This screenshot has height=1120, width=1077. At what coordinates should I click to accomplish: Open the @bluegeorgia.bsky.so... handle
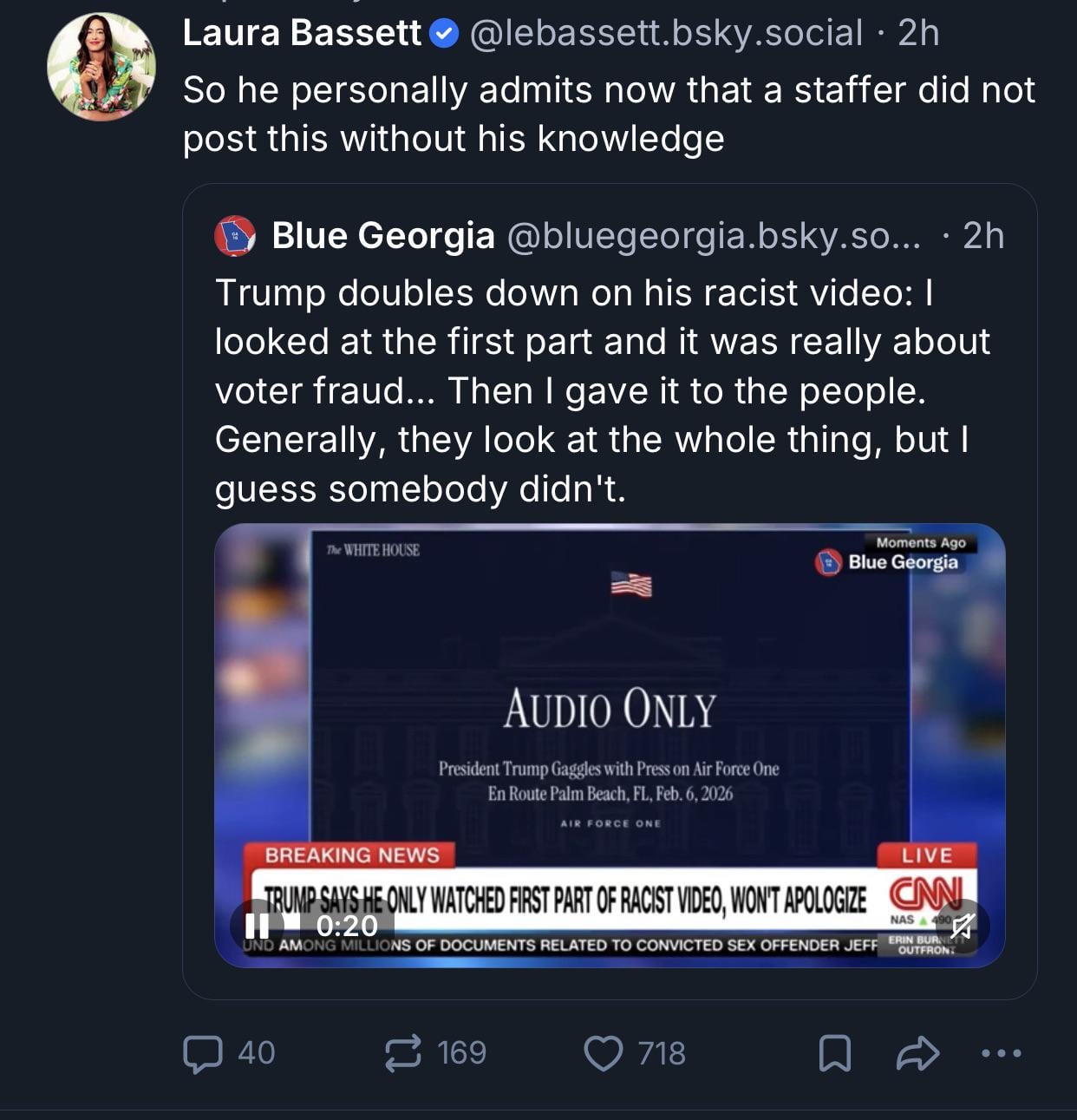pyautogui.click(x=714, y=236)
